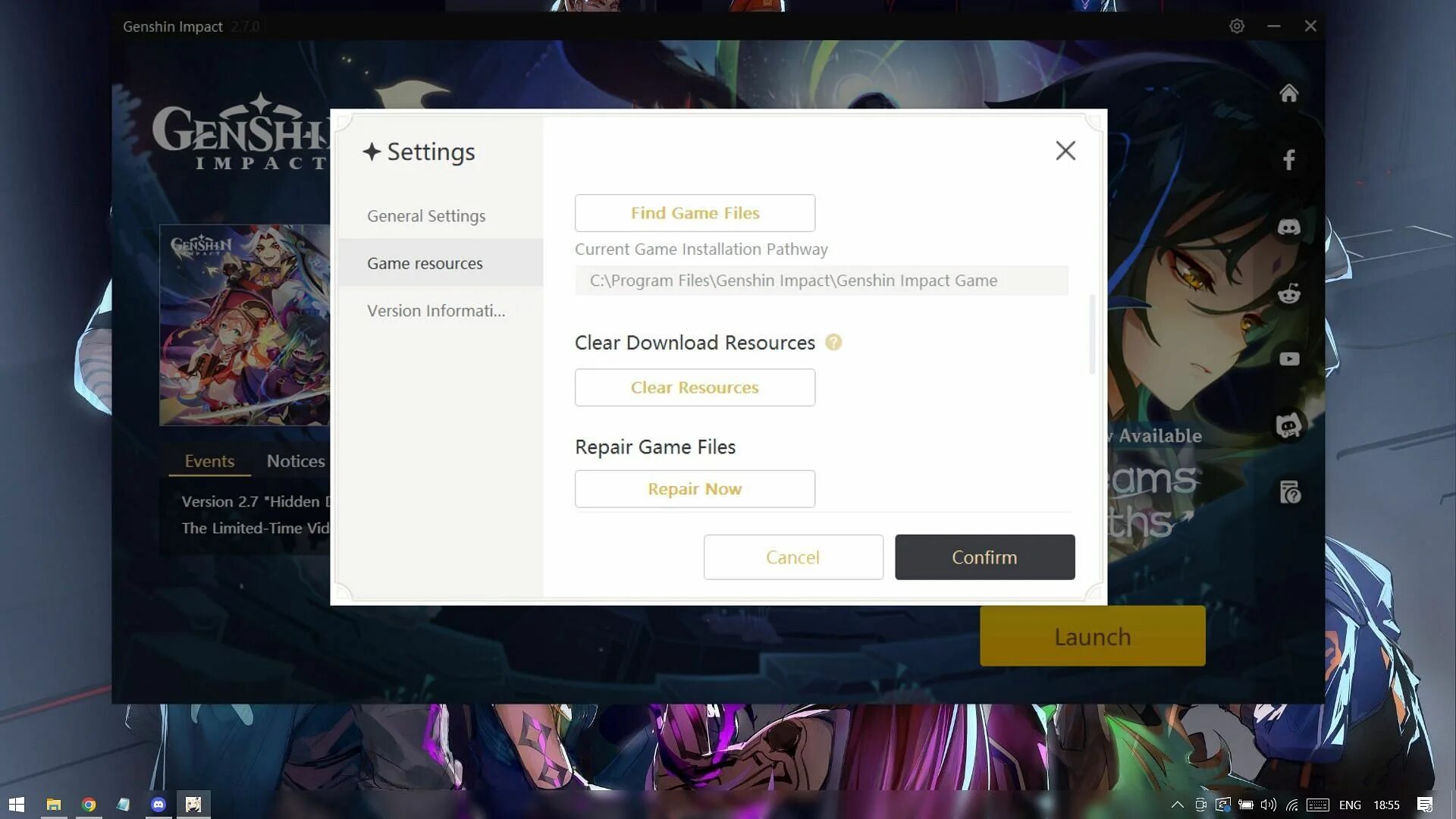Viewport: 1456px width, 819px height.
Task: Click the taskbar Discord icon
Action: pos(158,805)
